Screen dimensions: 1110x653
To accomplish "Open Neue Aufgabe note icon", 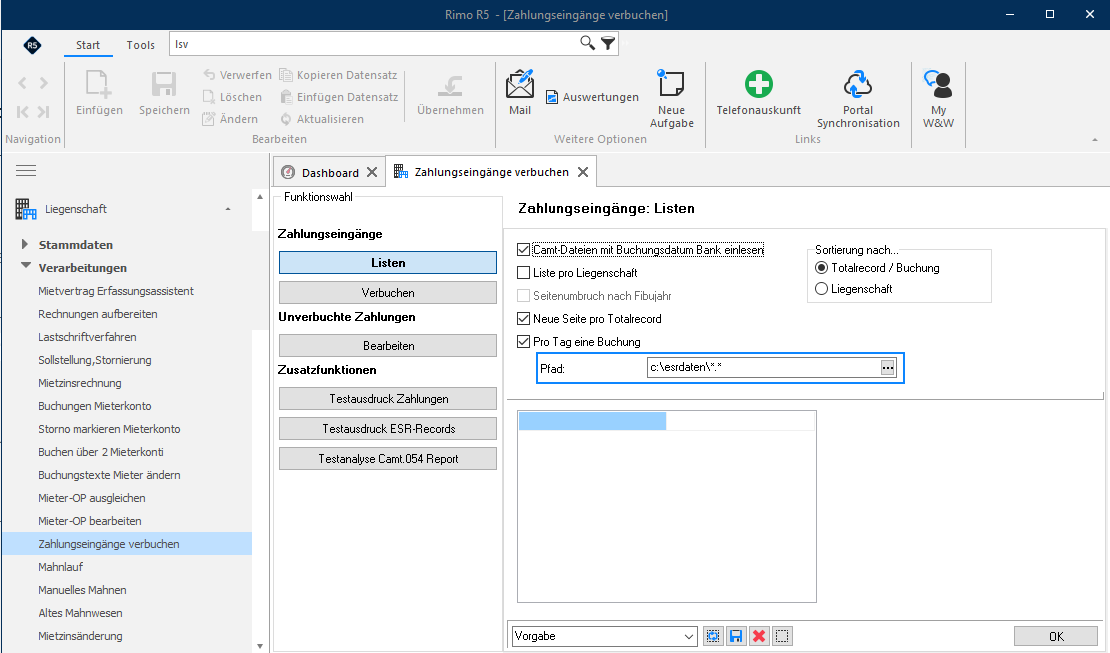I will point(670,83).
